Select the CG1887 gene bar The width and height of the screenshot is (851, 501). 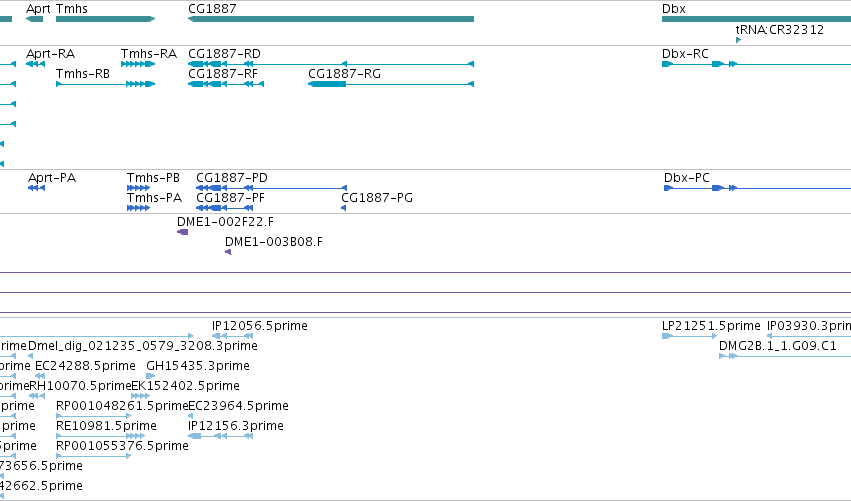coord(331,19)
